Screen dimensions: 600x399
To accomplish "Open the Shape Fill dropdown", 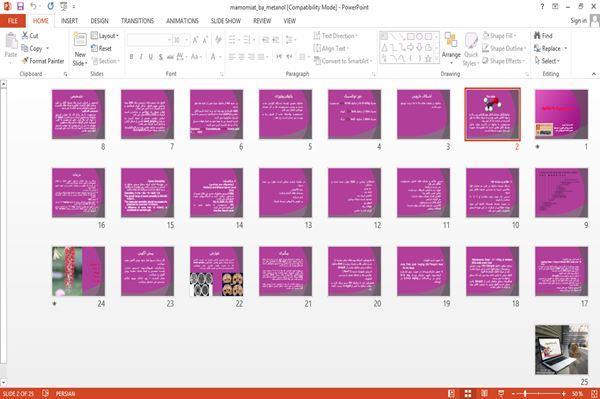I will (499, 36).
